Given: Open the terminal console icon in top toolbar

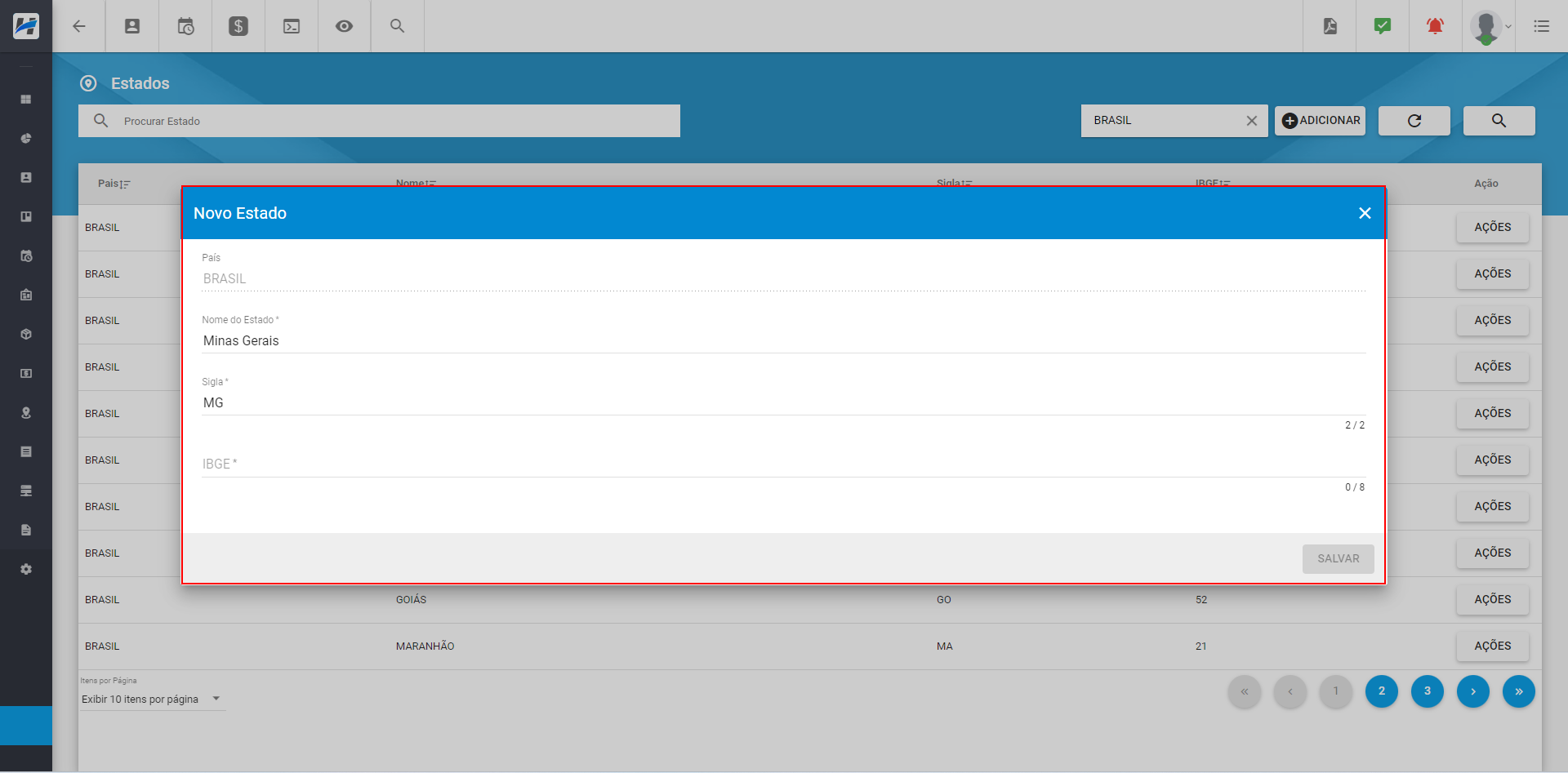Looking at the screenshot, I should (x=292, y=26).
